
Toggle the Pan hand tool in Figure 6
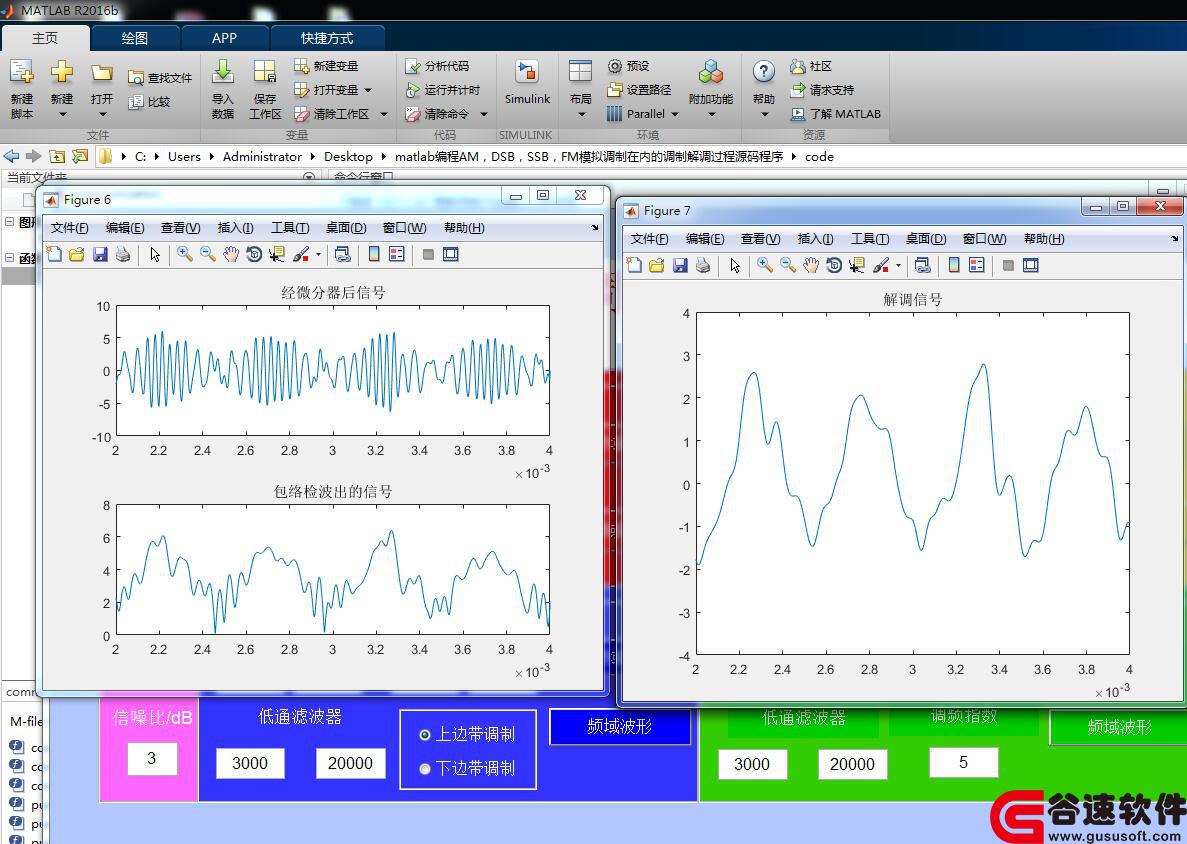click(231, 254)
